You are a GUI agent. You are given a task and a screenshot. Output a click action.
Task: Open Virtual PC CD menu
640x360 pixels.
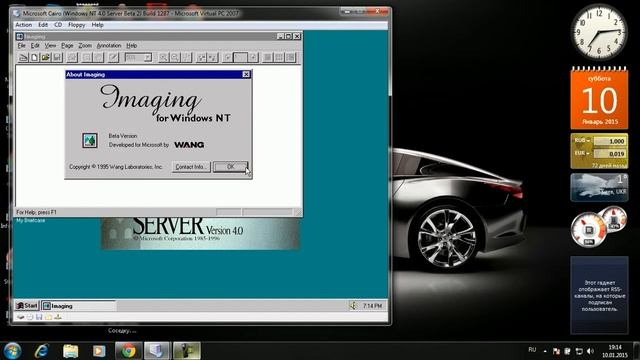coord(58,25)
